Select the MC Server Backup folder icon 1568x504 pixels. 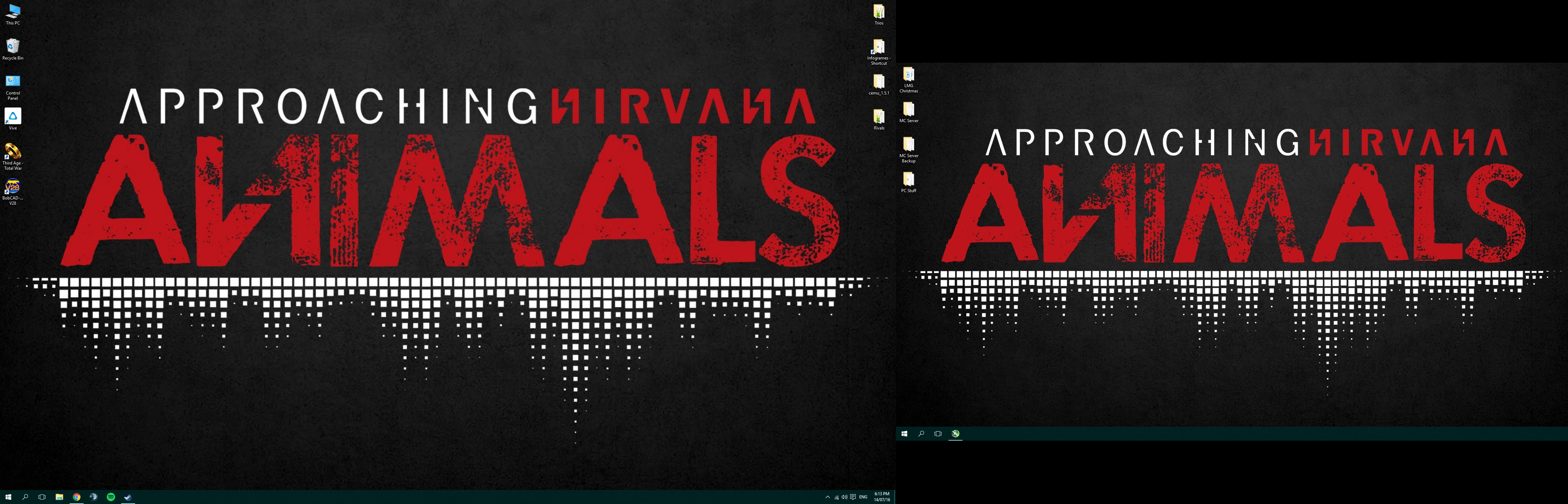(x=909, y=150)
